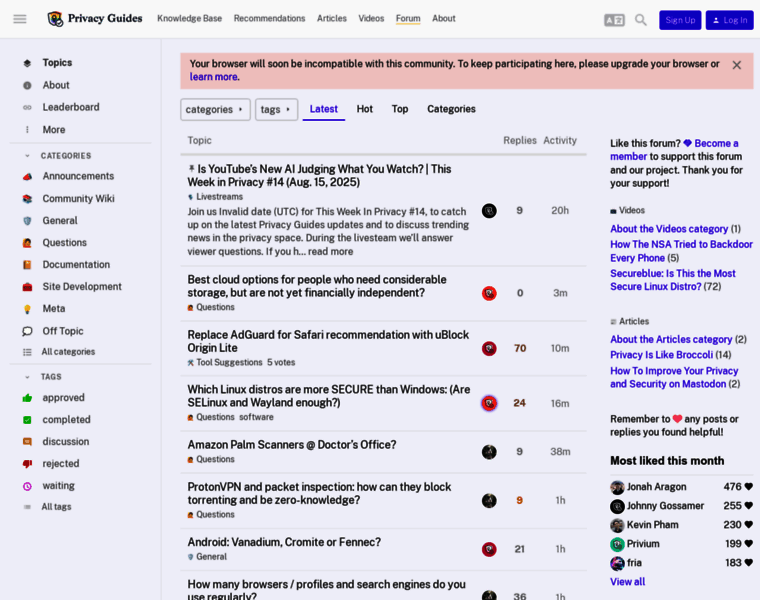
Task: Open 'How The NSA Tried to Backdoor' link
Action: click(x=681, y=251)
